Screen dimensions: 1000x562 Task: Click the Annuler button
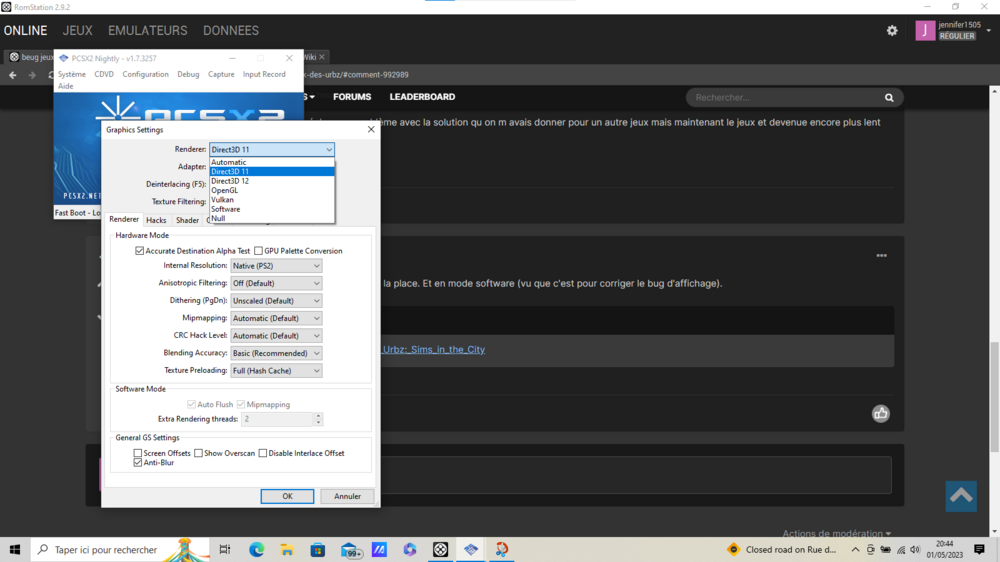pos(347,496)
